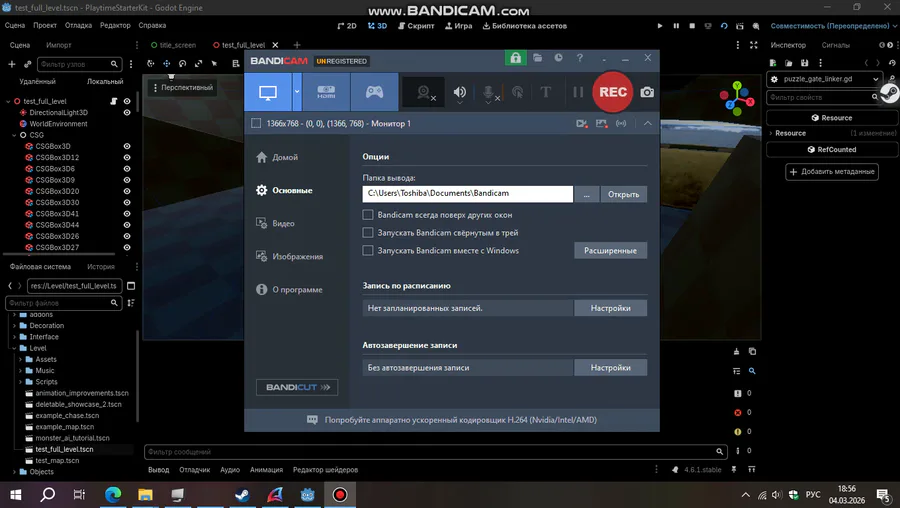
Task: Select Bandicam HDMI device recording mode
Action: point(326,92)
